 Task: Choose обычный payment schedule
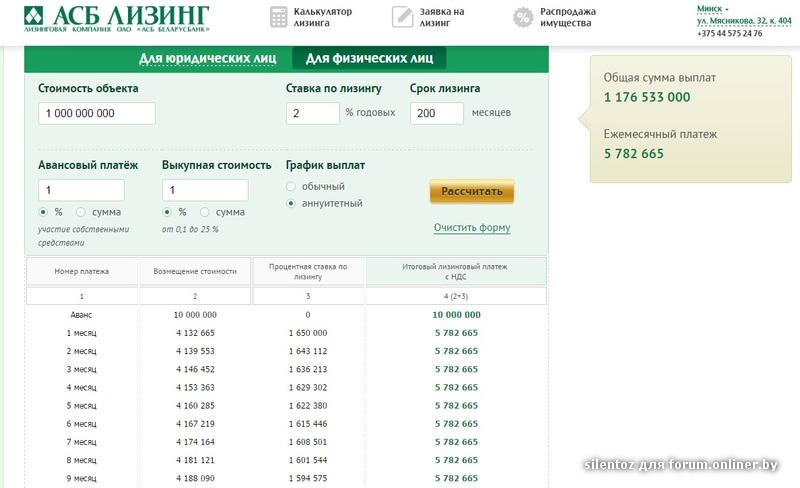tap(291, 186)
